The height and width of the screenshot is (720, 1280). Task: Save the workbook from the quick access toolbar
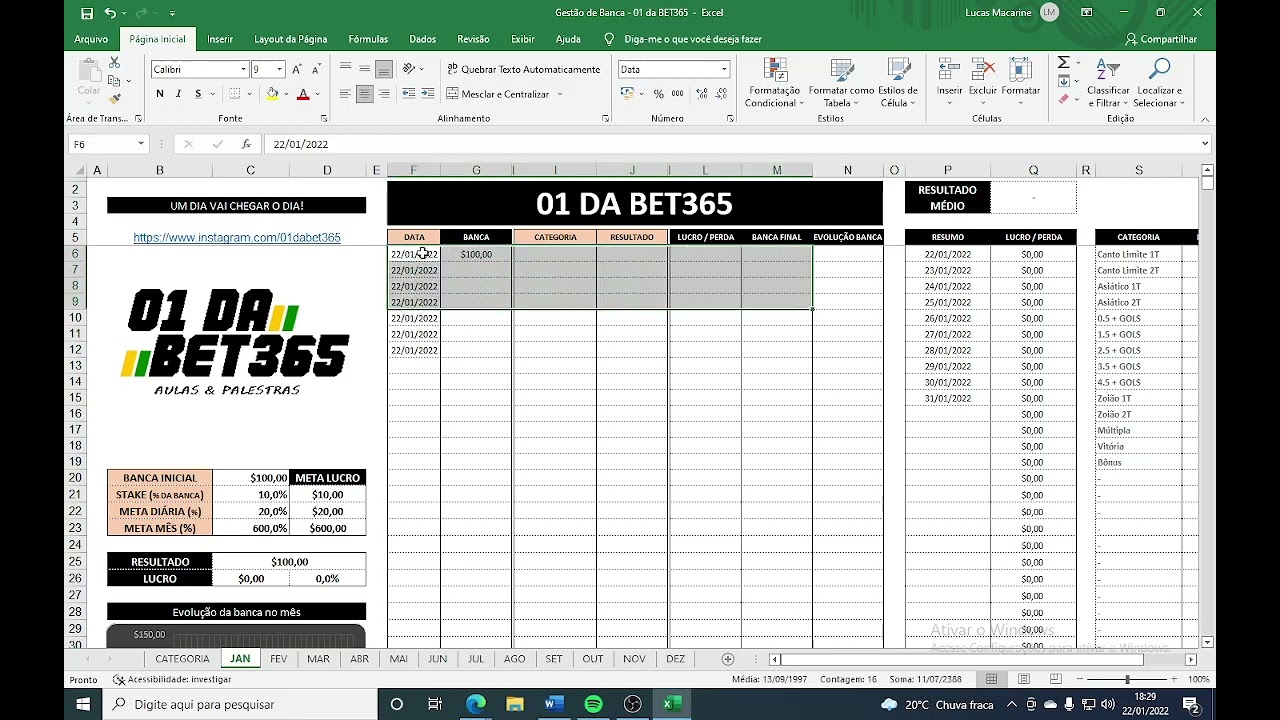pos(87,13)
